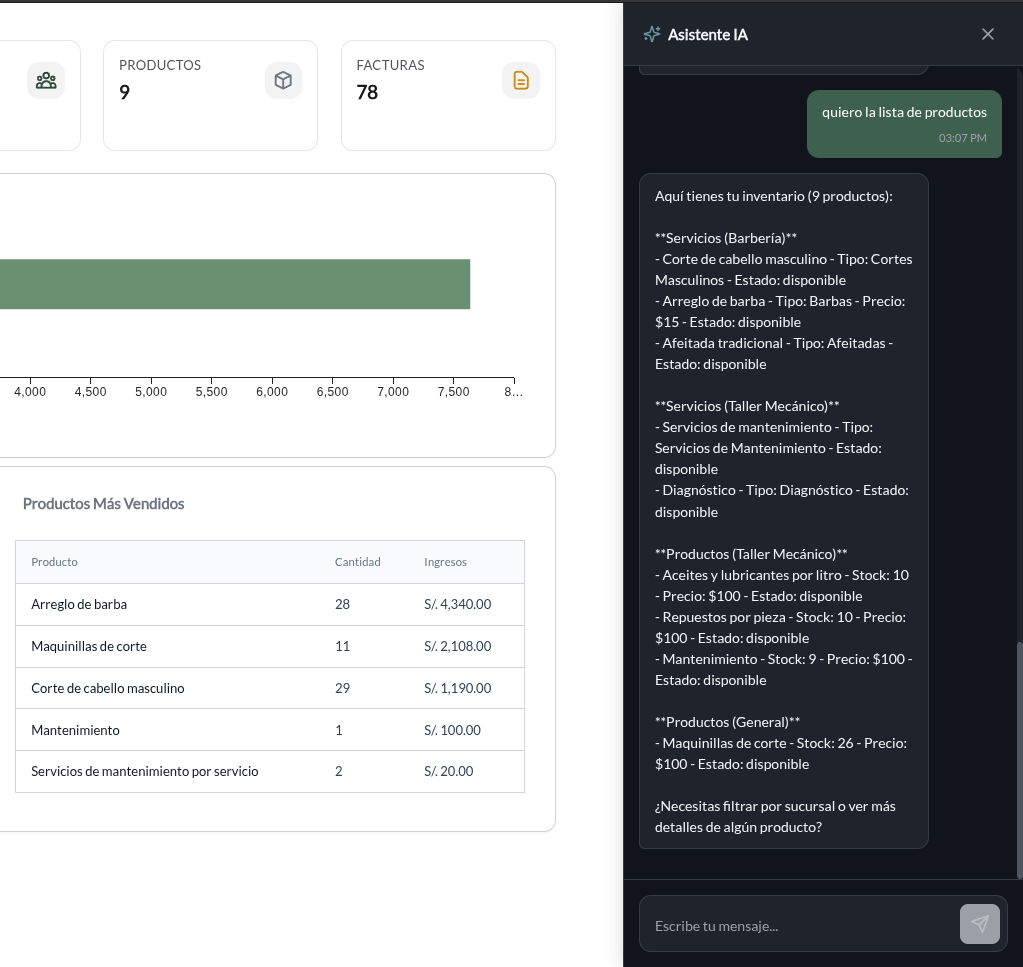Click the paper plane send icon

pyautogui.click(x=979, y=924)
